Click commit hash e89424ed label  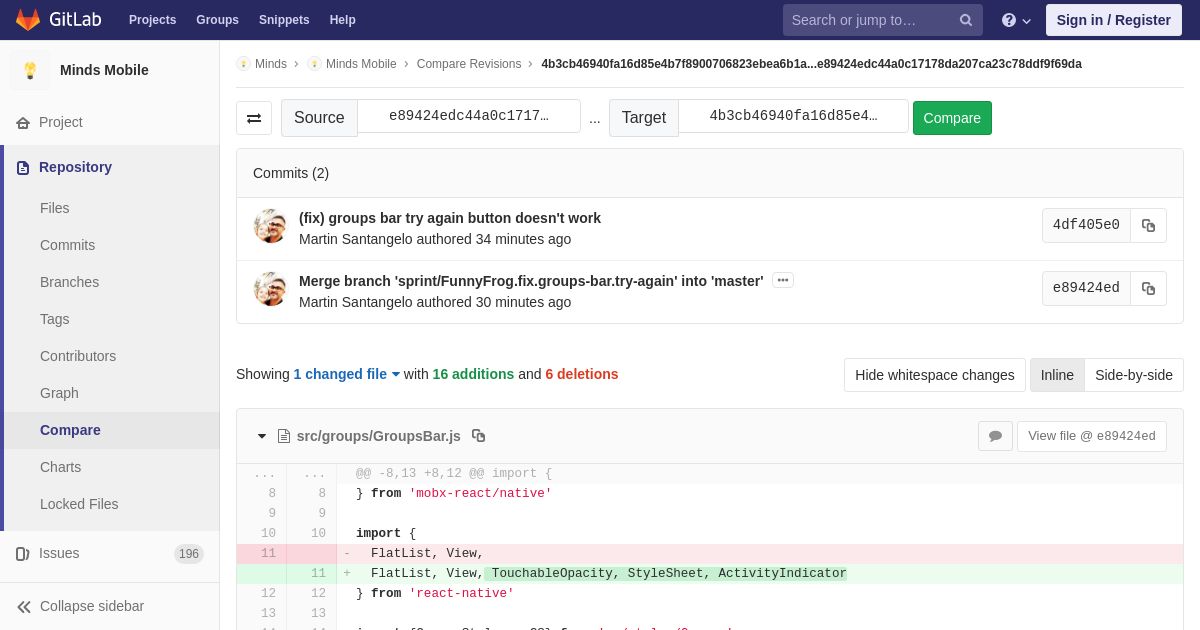[1086, 288]
